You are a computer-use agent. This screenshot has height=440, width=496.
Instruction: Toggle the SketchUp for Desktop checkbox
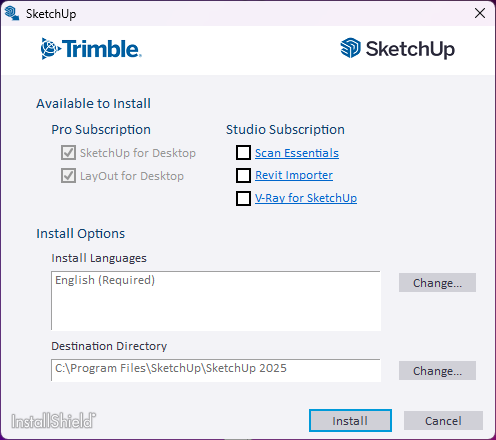[68, 153]
